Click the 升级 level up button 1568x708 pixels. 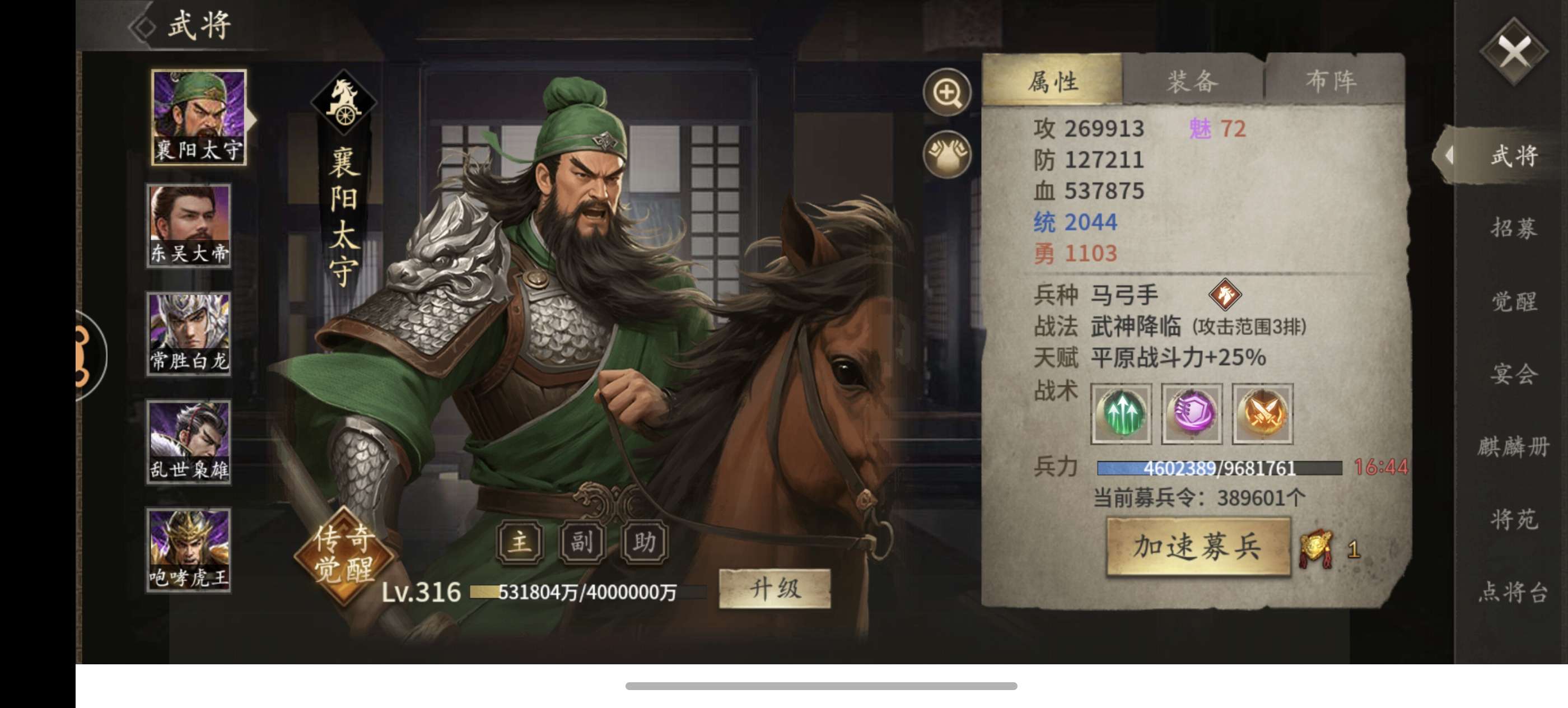(774, 589)
